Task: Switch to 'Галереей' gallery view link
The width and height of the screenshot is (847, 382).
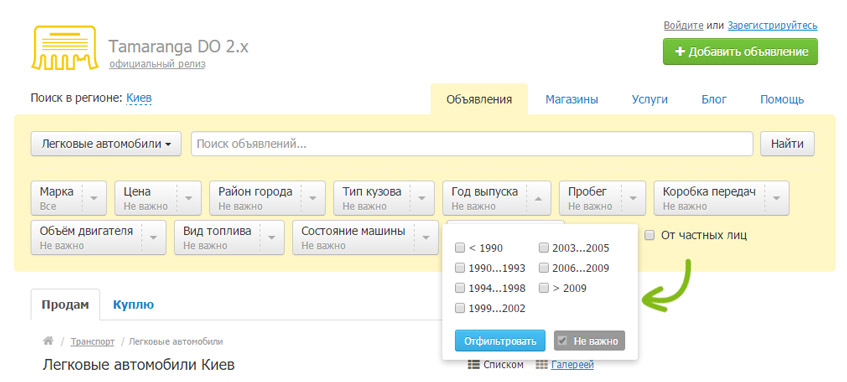Action: point(573,365)
